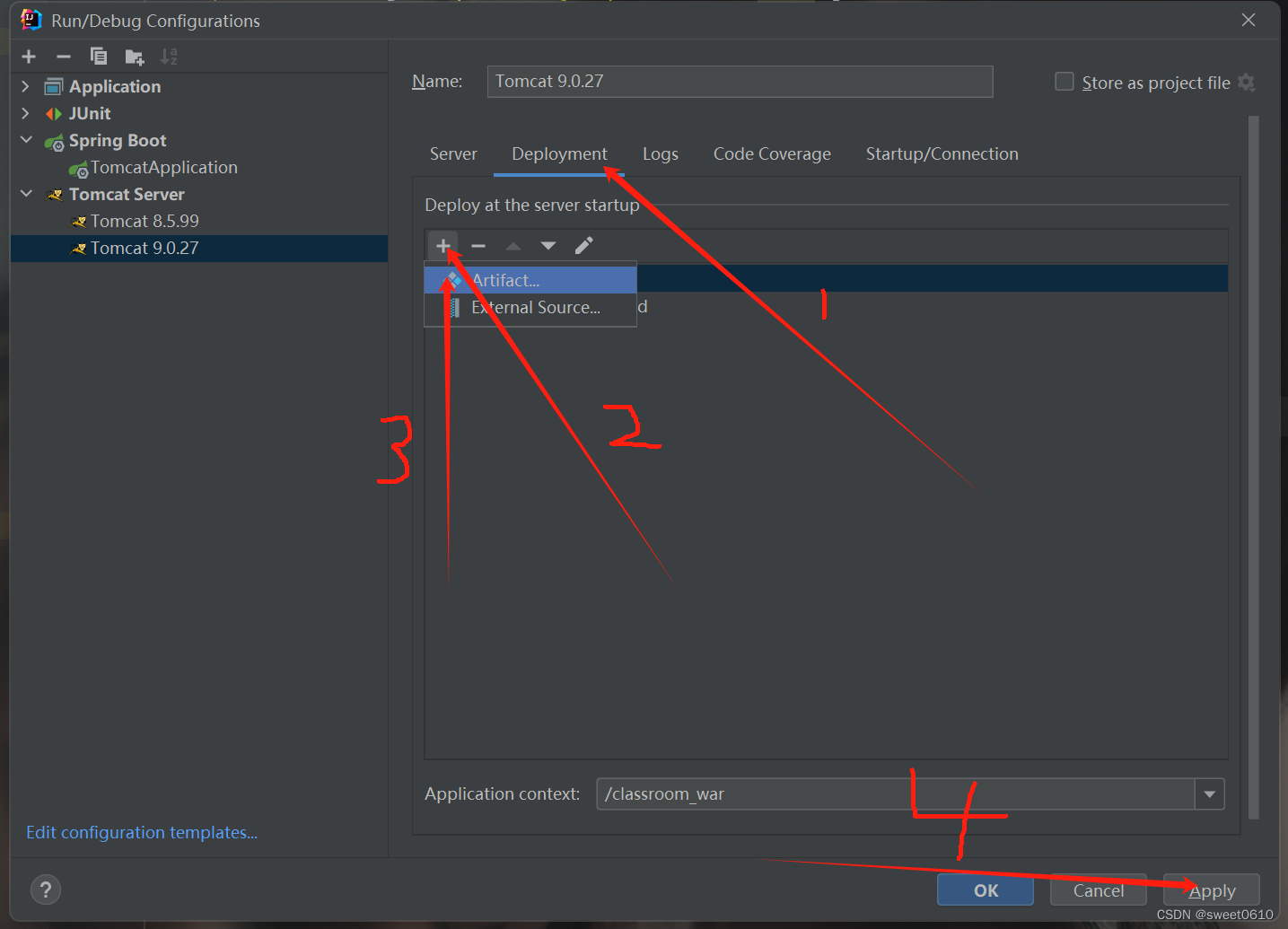Remove the selected configuration with the minus icon

pos(64,57)
